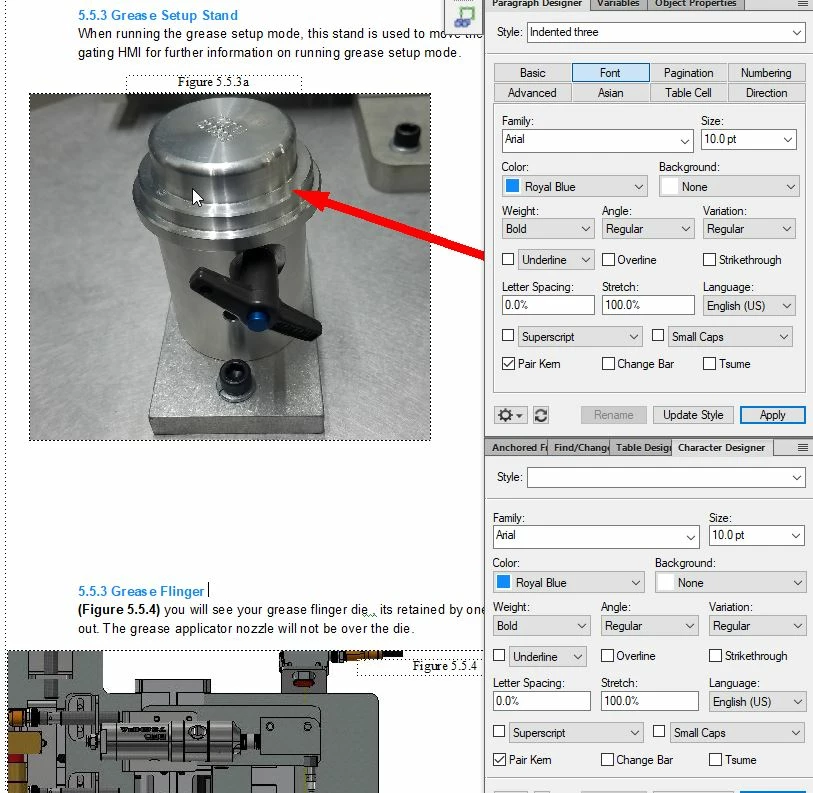Toggle Underline checkbox in Paragraph Designer
The height and width of the screenshot is (793, 813).
(508, 259)
